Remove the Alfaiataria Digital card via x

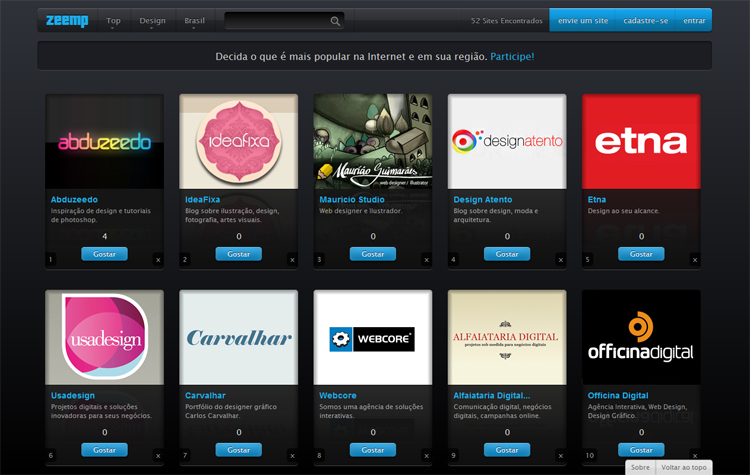(561, 456)
